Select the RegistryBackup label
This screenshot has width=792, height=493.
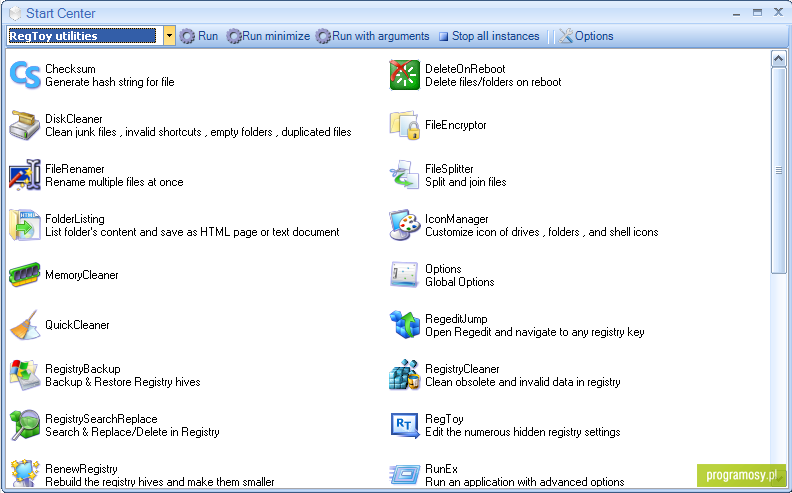click(x=83, y=369)
